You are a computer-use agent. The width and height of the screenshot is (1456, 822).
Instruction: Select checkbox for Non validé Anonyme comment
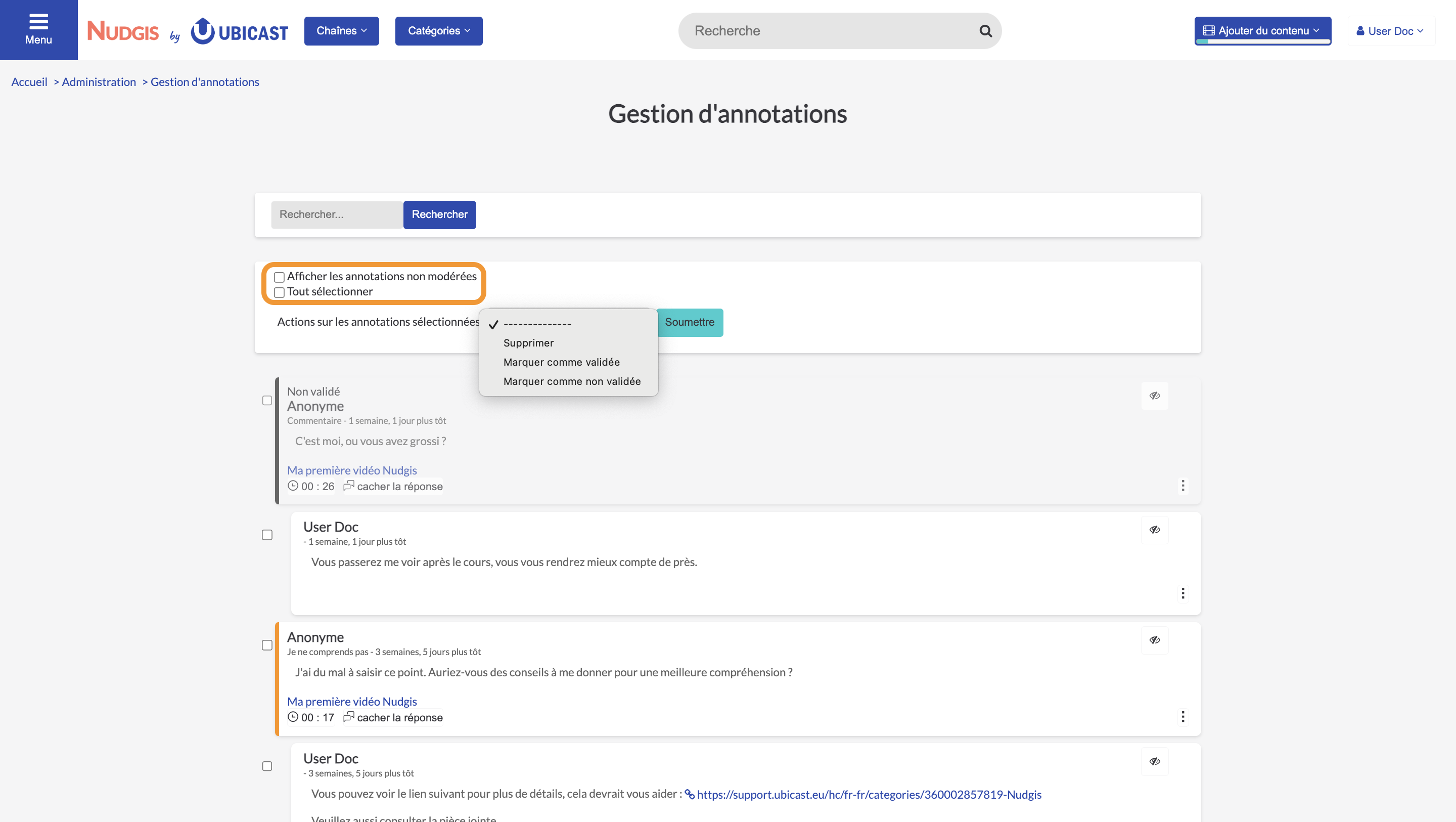(x=267, y=401)
